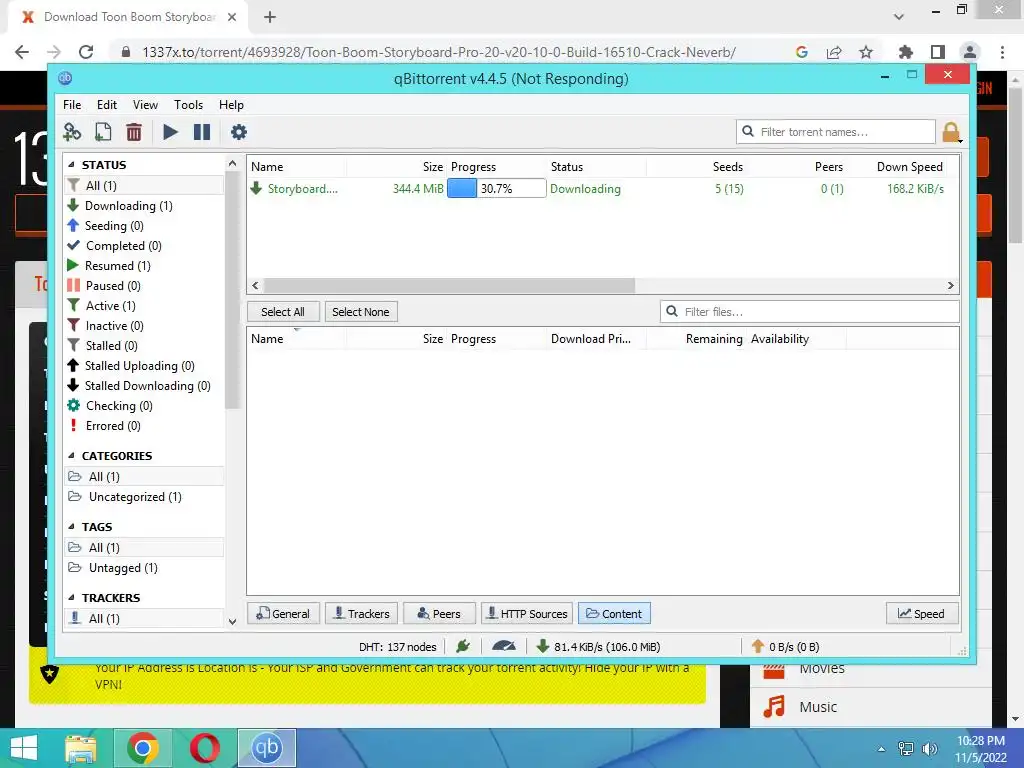The width and height of the screenshot is (1024, 768).
Task: Select All (1) under CATEGORIES
Action: click(144, 477)
